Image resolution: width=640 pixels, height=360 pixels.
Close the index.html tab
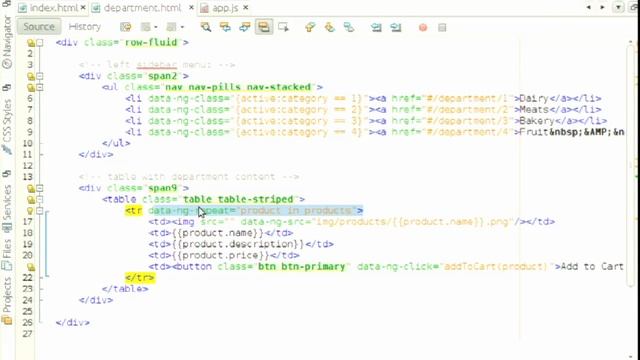click(83, 8)
